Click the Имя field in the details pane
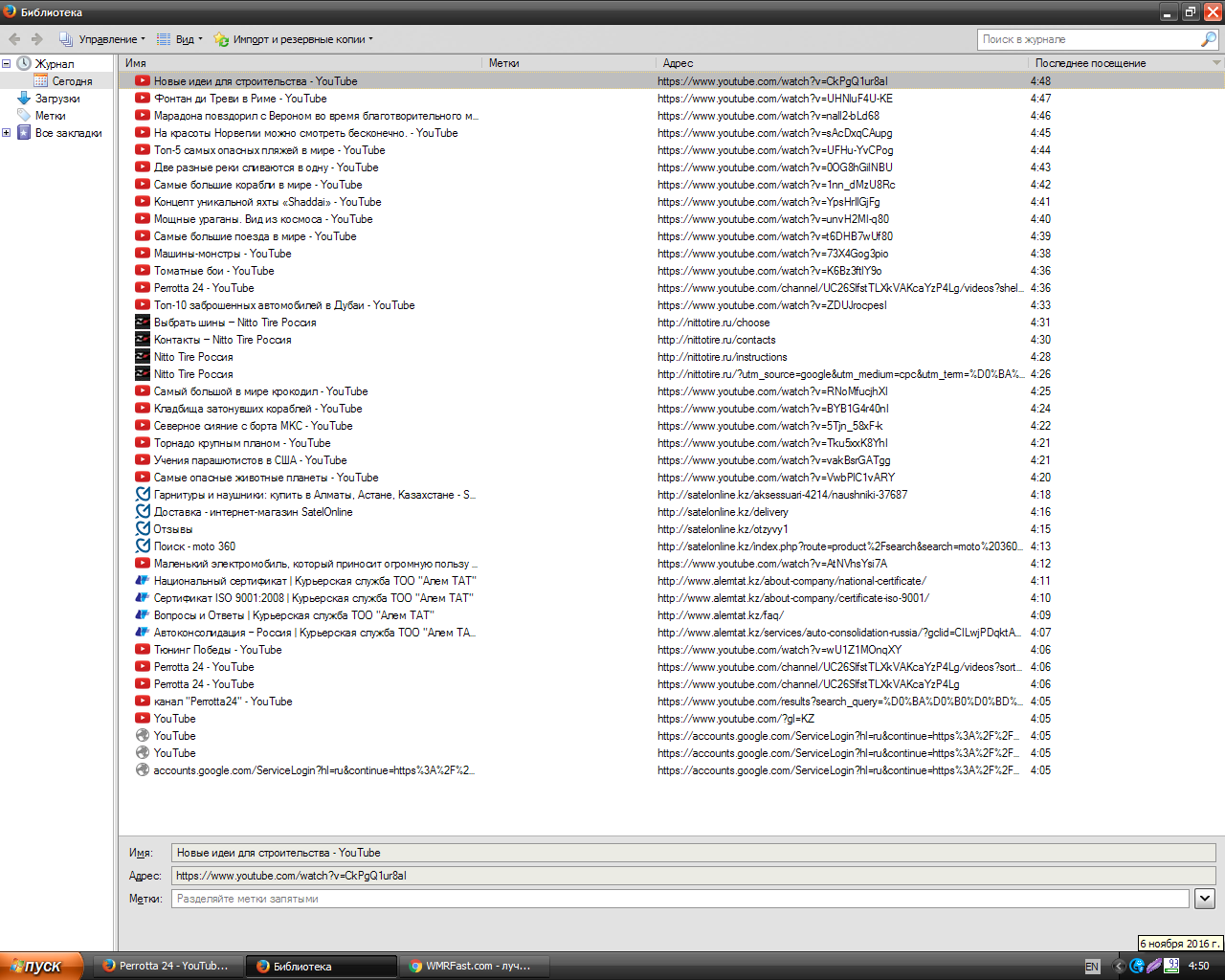The image size is (1225, 980). [x=694, y=853]
